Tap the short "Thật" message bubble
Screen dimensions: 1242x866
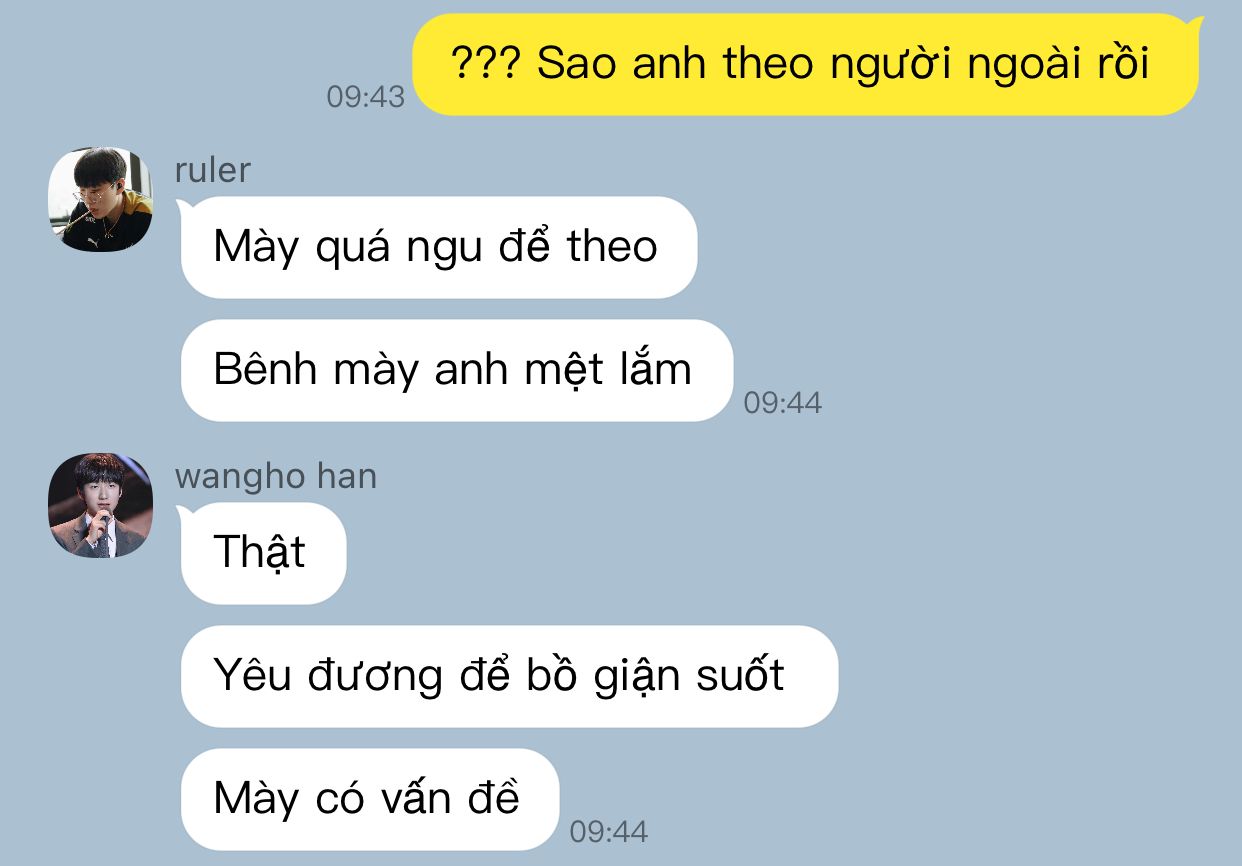tap(263, 553)
